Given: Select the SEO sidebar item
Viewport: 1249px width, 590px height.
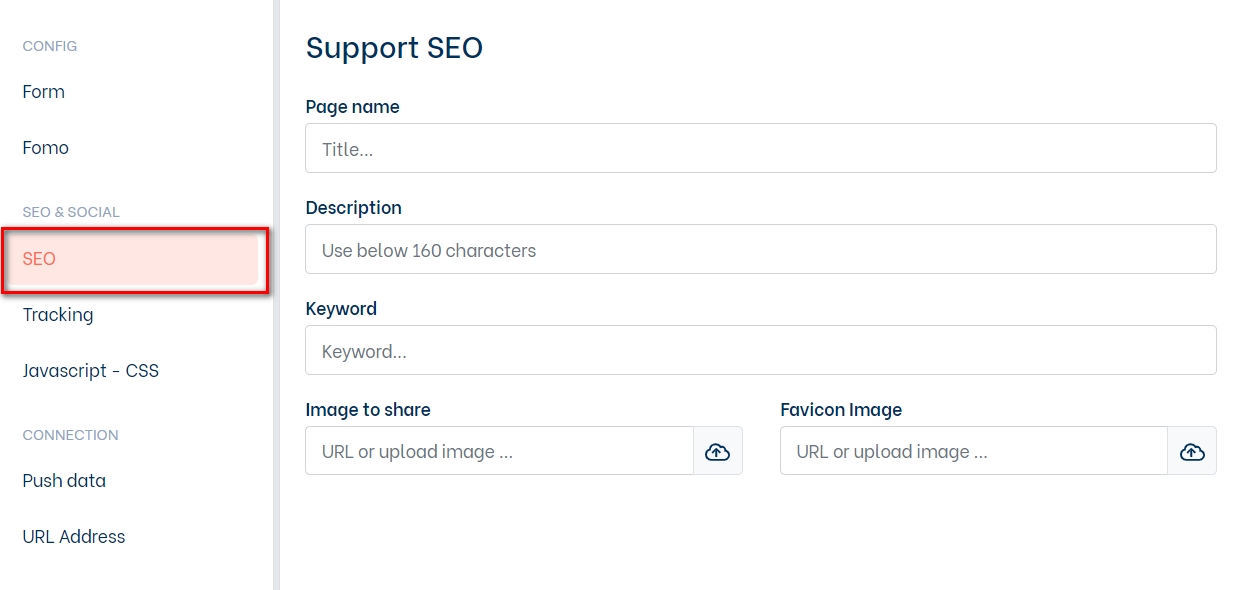Looking at the screenshot, I should coord(40,259).
